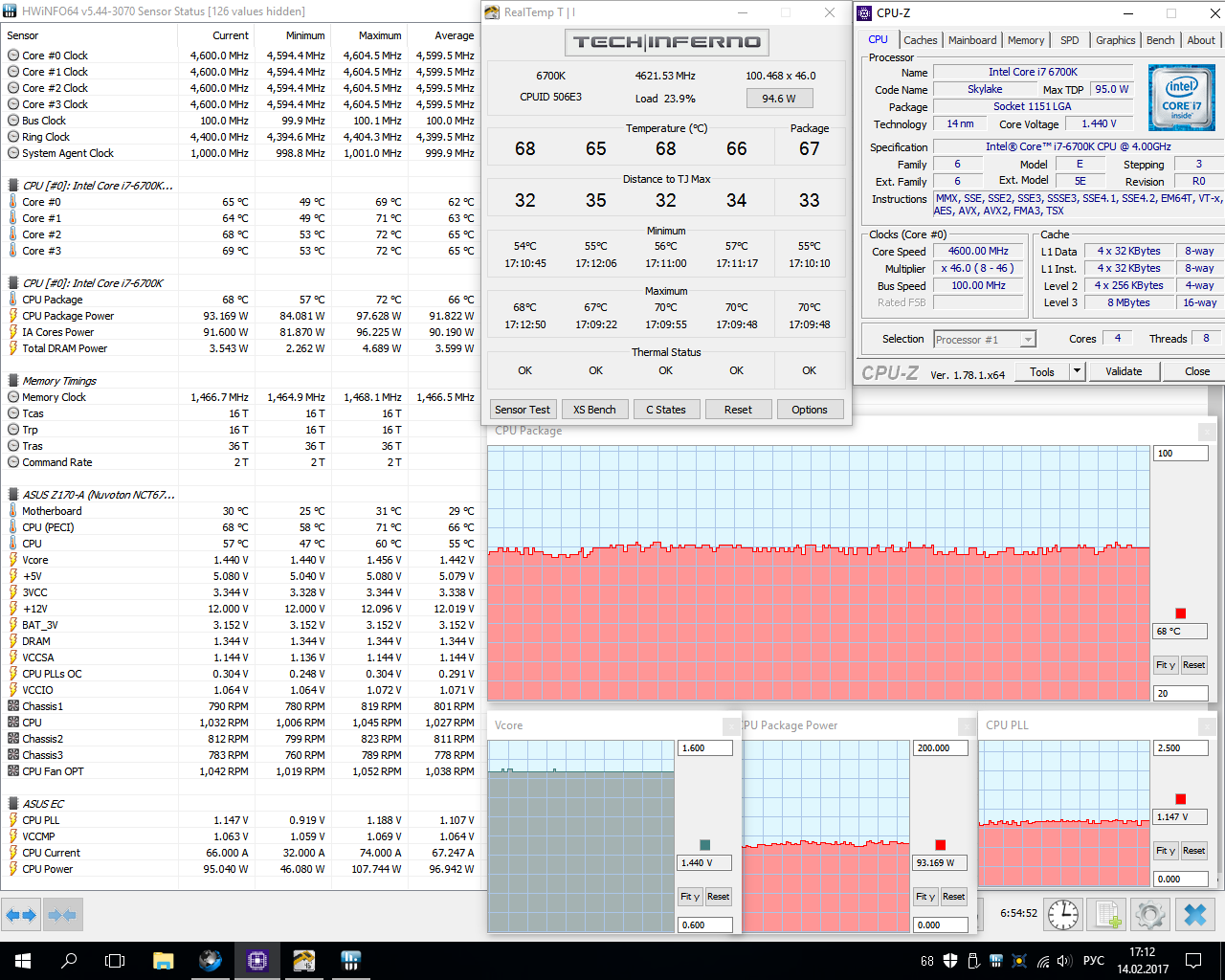The height and width of the screenshot is (980, 1225).
Task: Open File Explorer from the taskbar
Action: click(163, 961)
